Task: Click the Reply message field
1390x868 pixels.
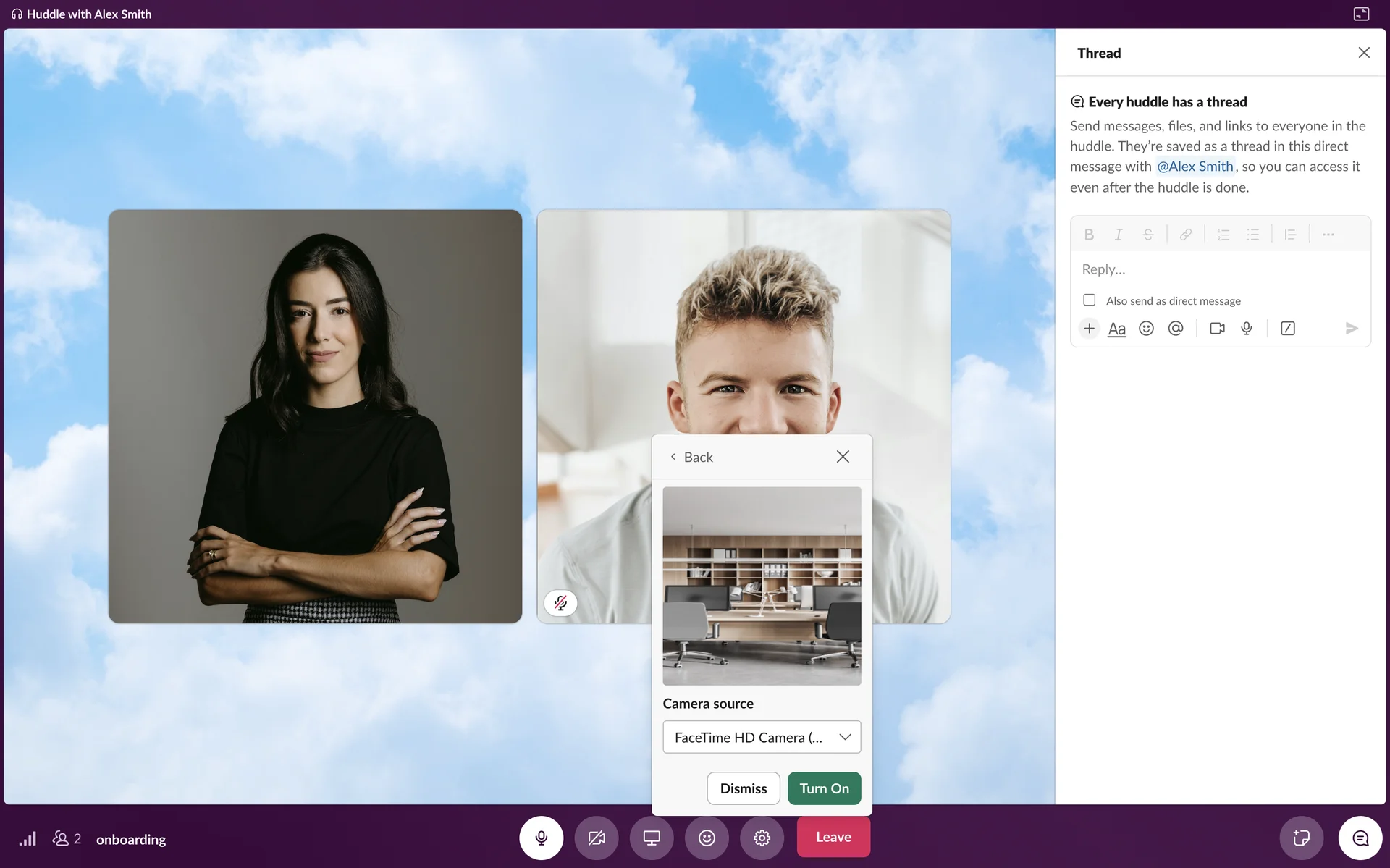Action: [1220, 269]
